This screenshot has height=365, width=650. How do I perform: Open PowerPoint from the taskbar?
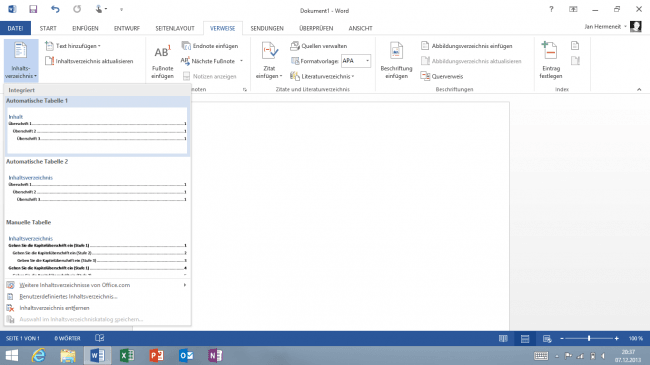156,355
